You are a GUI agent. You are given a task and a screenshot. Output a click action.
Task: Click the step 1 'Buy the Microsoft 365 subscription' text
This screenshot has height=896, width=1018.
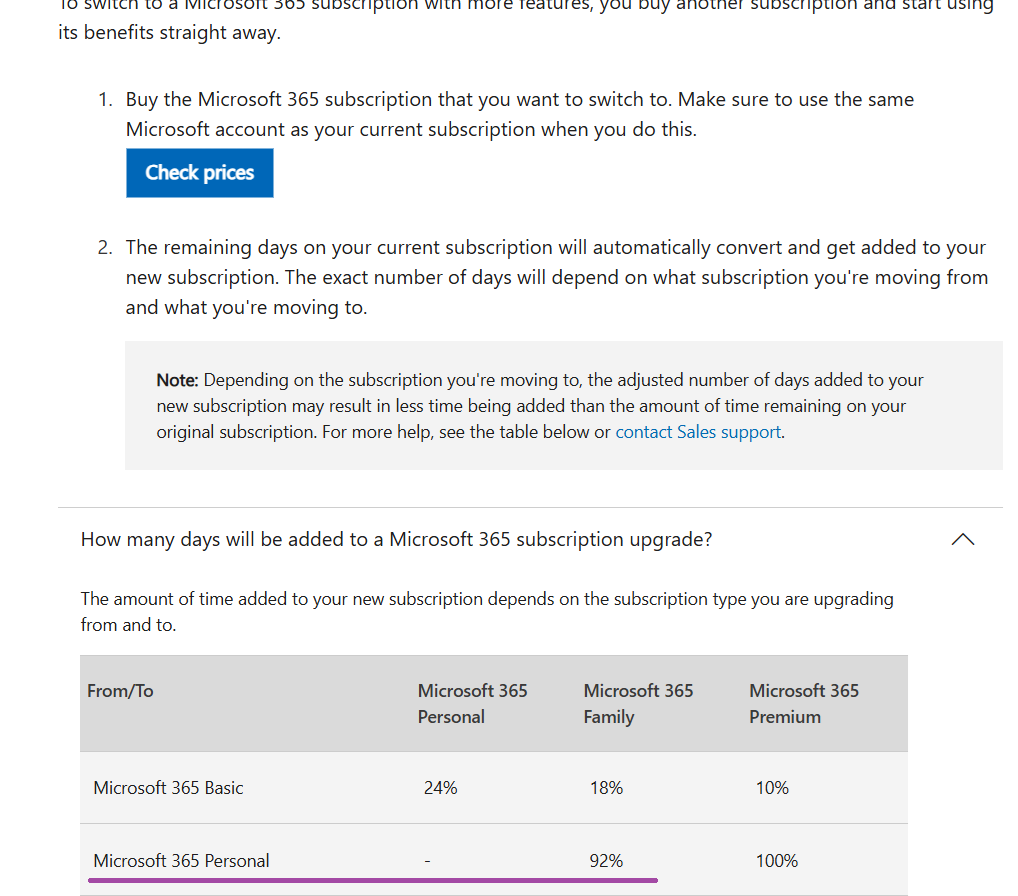520,114
